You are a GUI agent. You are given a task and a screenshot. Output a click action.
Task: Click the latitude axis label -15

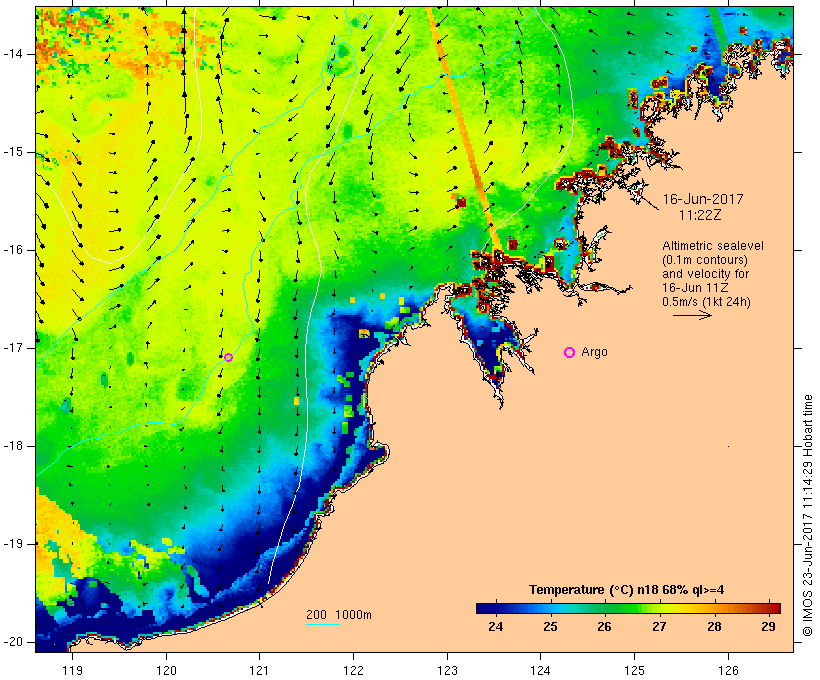[13, 152]
